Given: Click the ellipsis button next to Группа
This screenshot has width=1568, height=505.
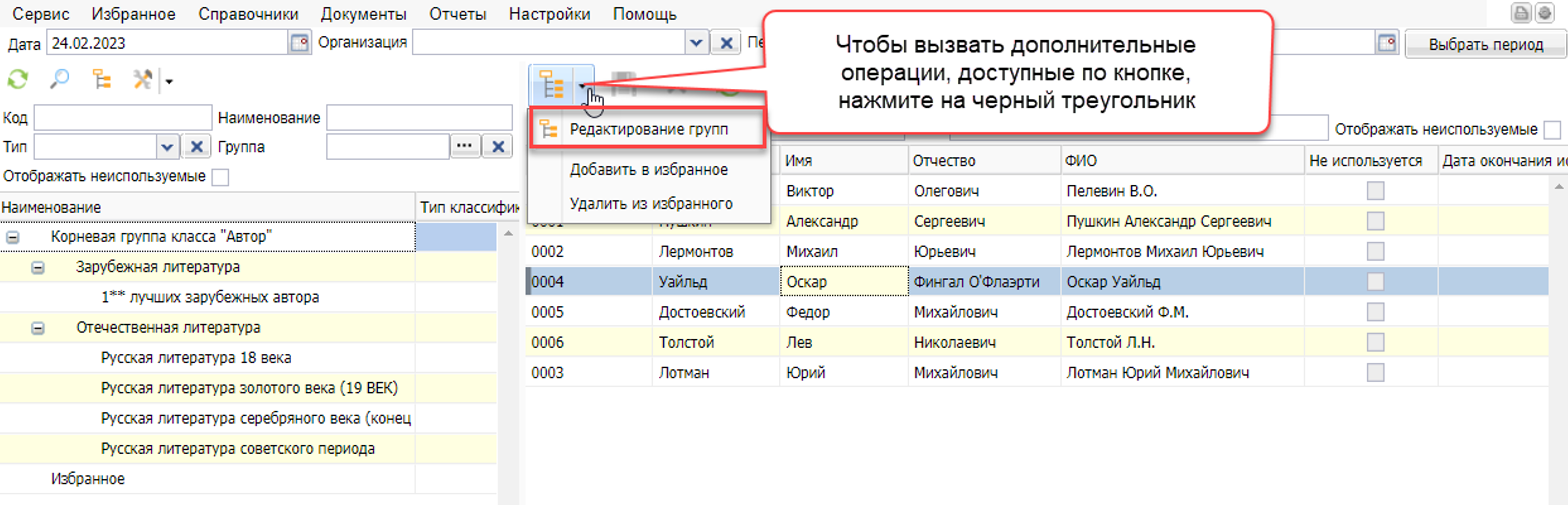Looking at the screenshot, I should 463,147.
